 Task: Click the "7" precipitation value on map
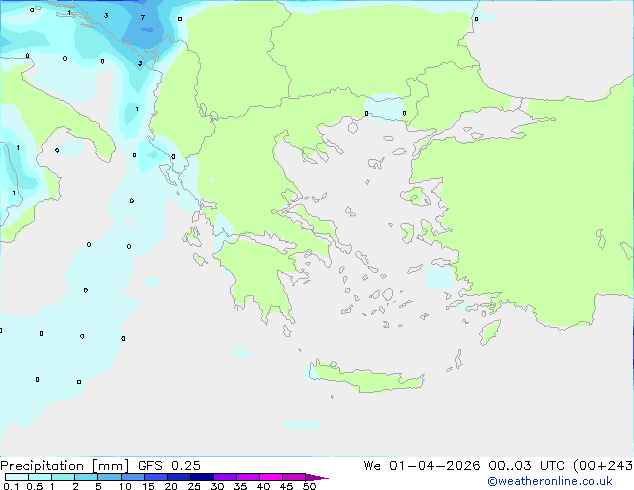pos(143,17)
